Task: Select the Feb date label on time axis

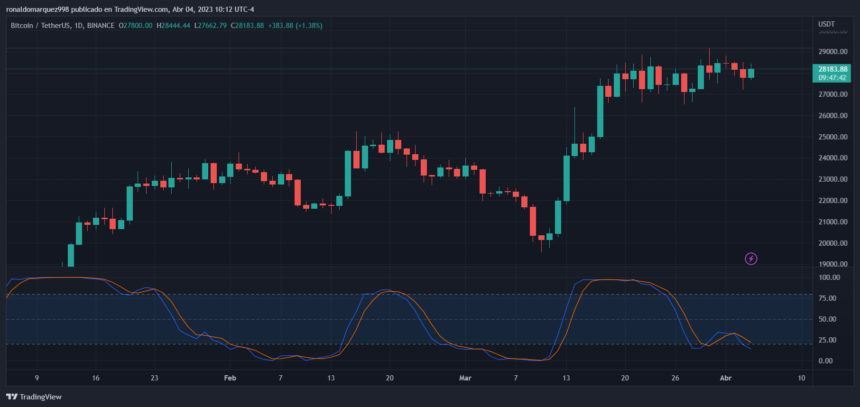Action: pyautogui.click(x=230, y=378)
